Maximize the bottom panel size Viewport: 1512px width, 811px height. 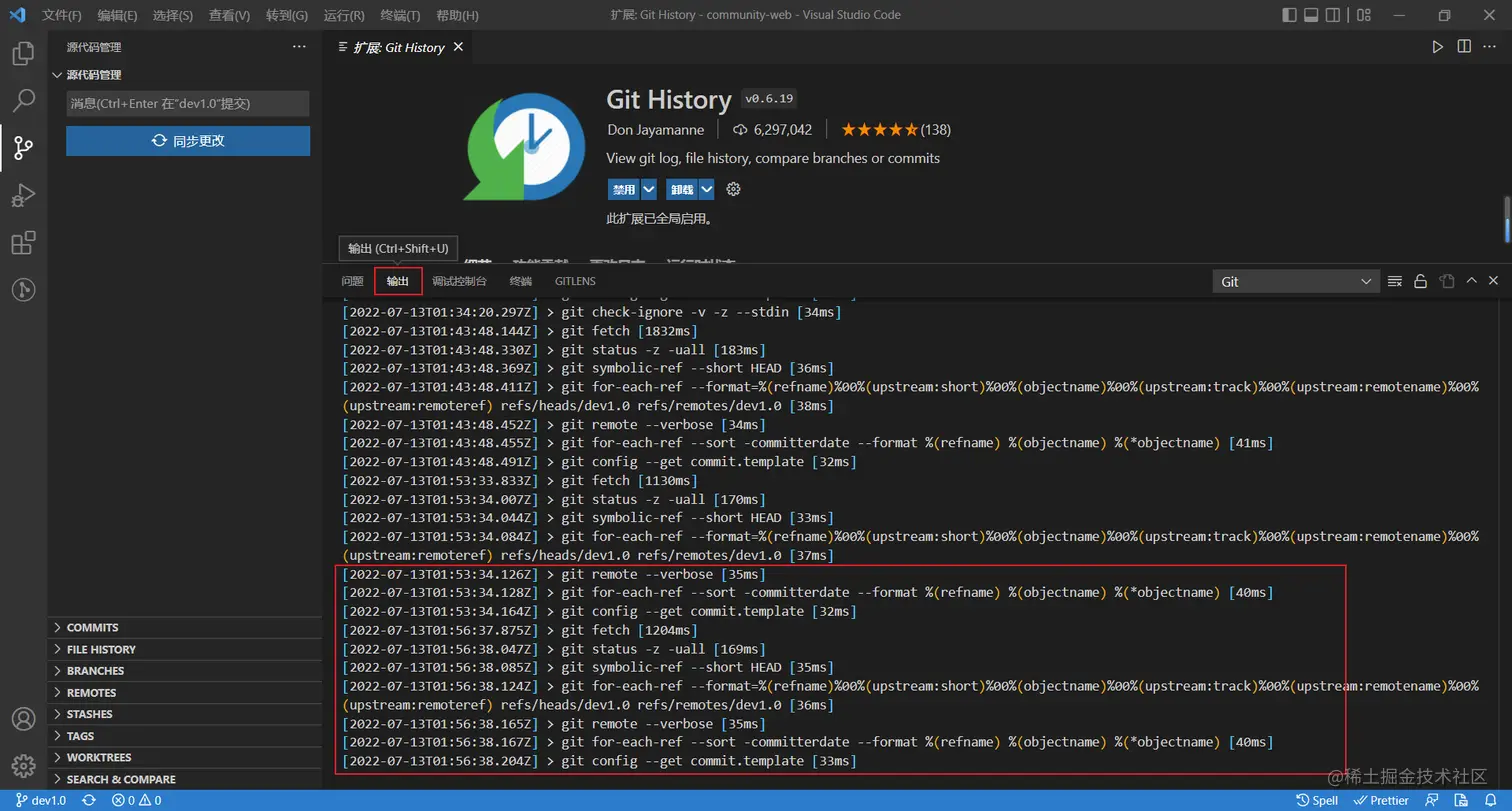tap(1471, 282)
